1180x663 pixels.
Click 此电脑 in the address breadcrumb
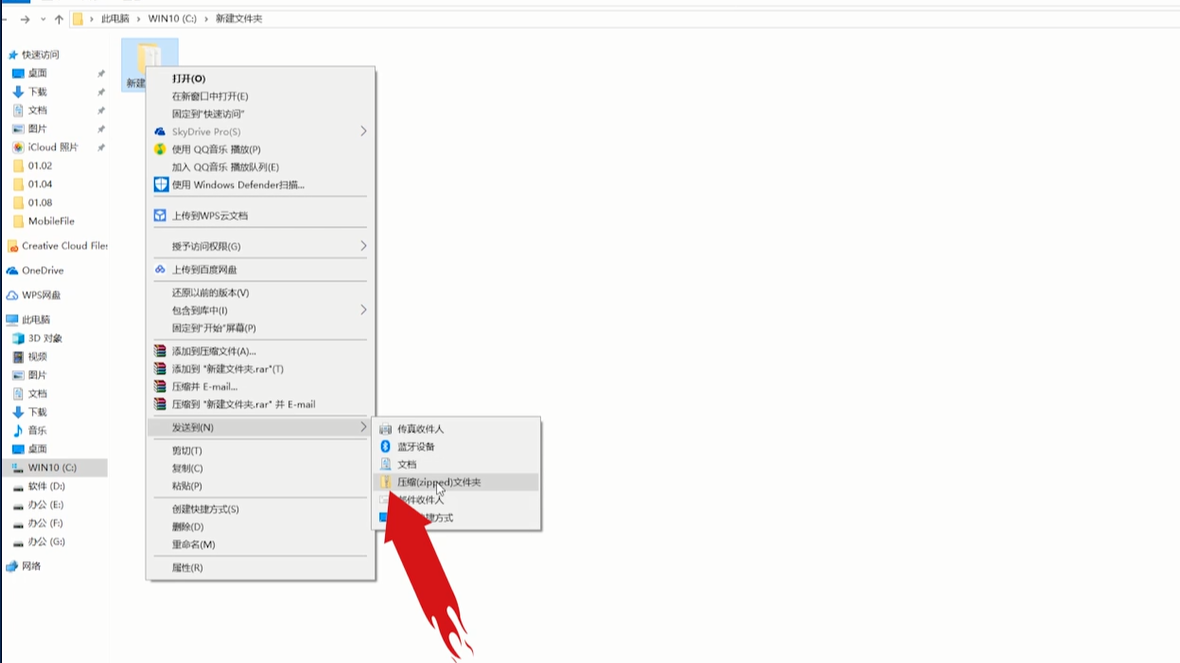coord(115,19)
